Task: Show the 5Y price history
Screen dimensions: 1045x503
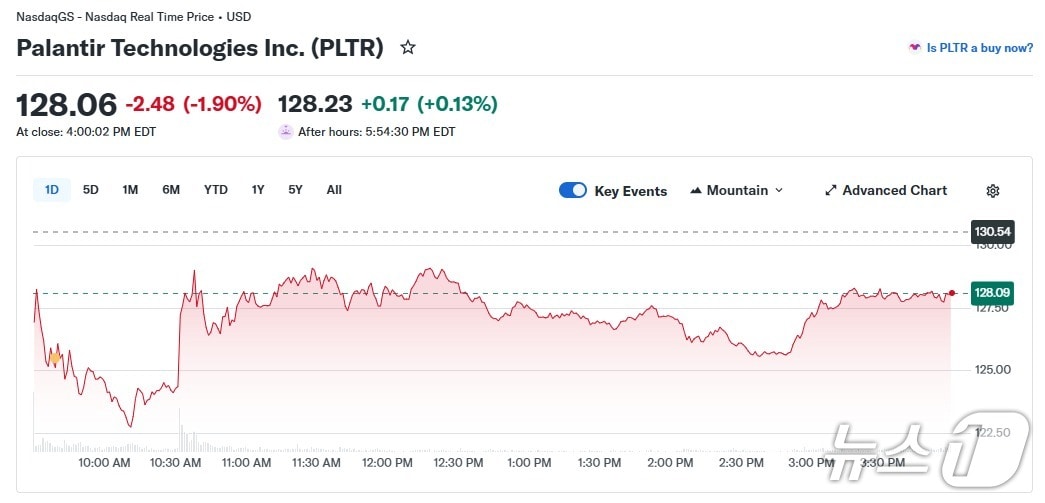Action: [x=295, y=190]
